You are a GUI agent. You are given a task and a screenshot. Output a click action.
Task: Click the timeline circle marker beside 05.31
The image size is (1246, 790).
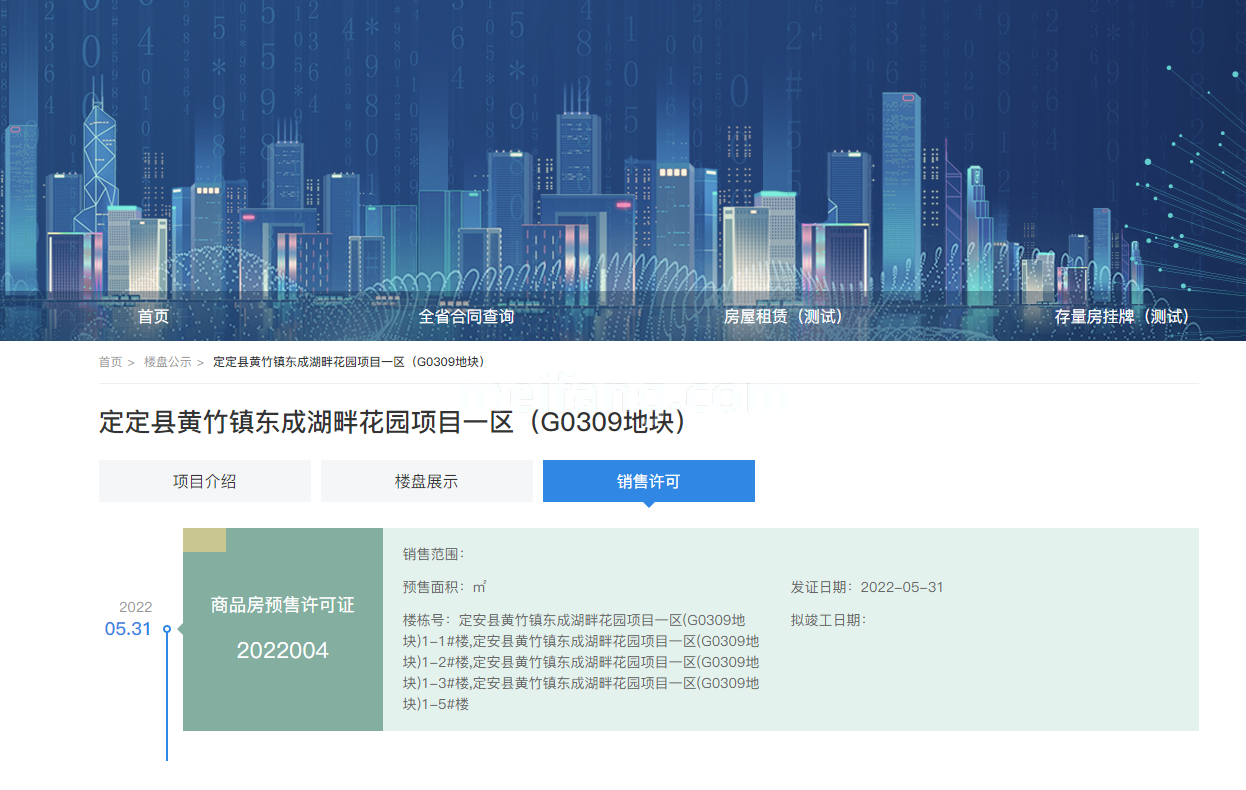point(167,629)
